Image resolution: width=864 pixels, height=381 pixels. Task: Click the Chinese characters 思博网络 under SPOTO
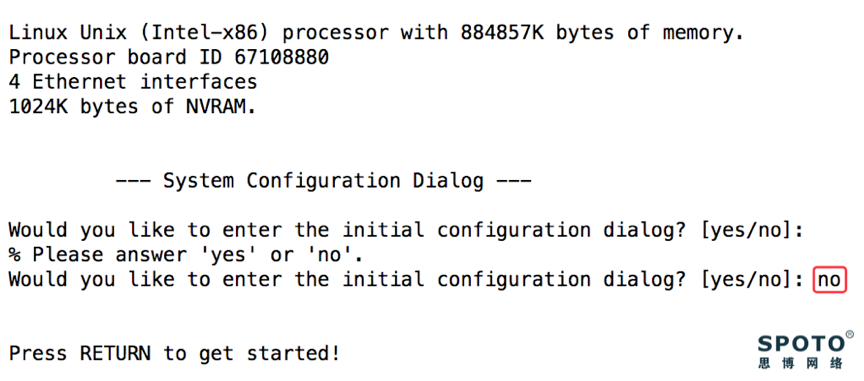(x=801, y=363)
